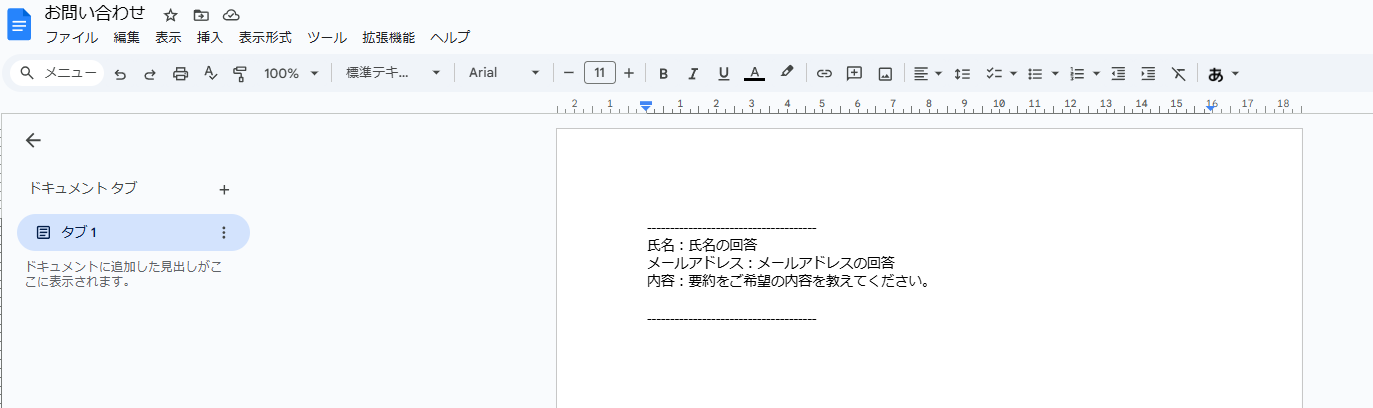Click the print icon in toolbar

pos(180,73)
